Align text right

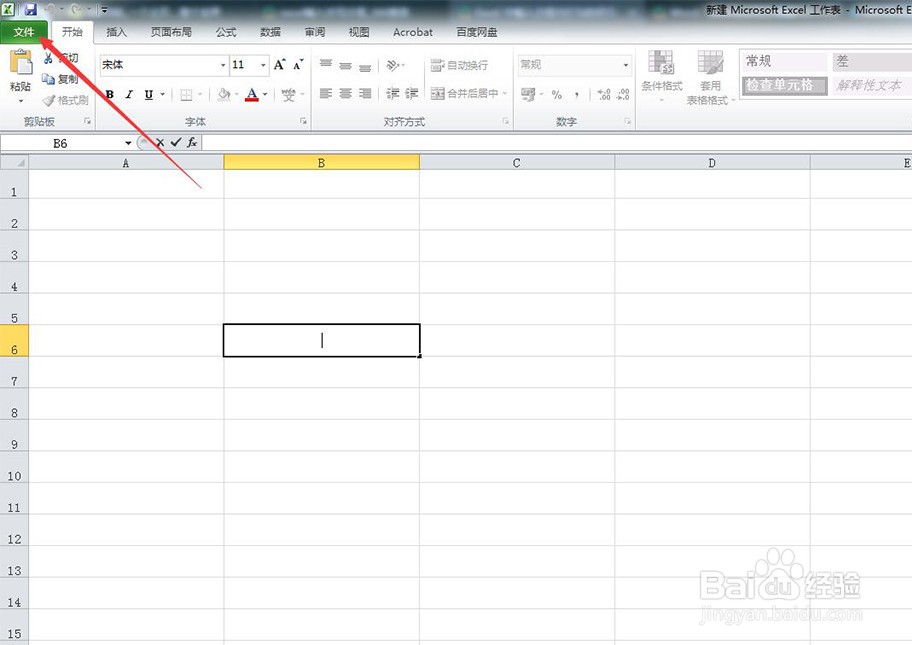[365, 94]
